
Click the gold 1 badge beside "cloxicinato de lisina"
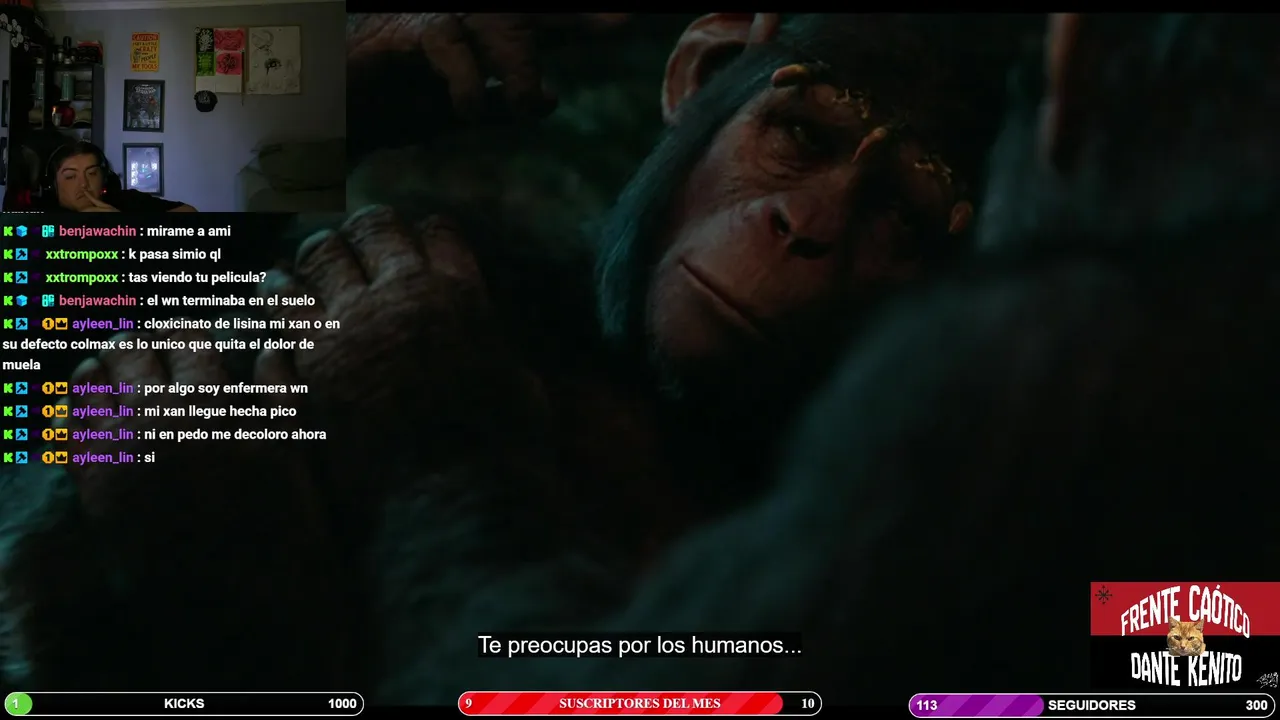[48, 324]
